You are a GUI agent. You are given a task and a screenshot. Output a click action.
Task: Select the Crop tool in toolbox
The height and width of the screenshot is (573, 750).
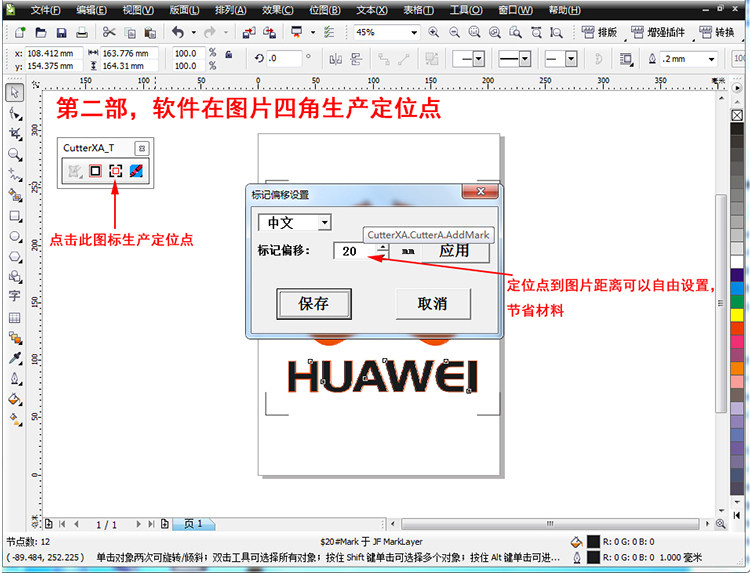[15, 134]
